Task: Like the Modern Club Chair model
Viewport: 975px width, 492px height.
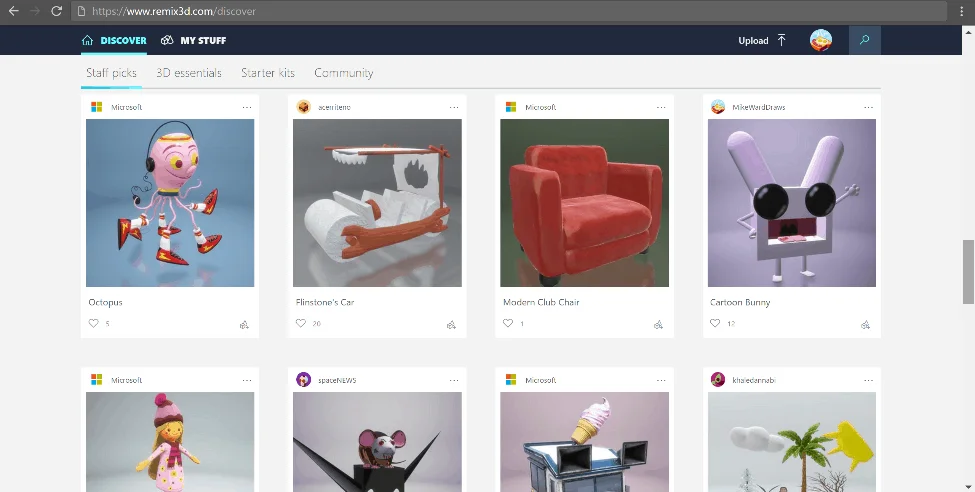Action: point(507,323)
